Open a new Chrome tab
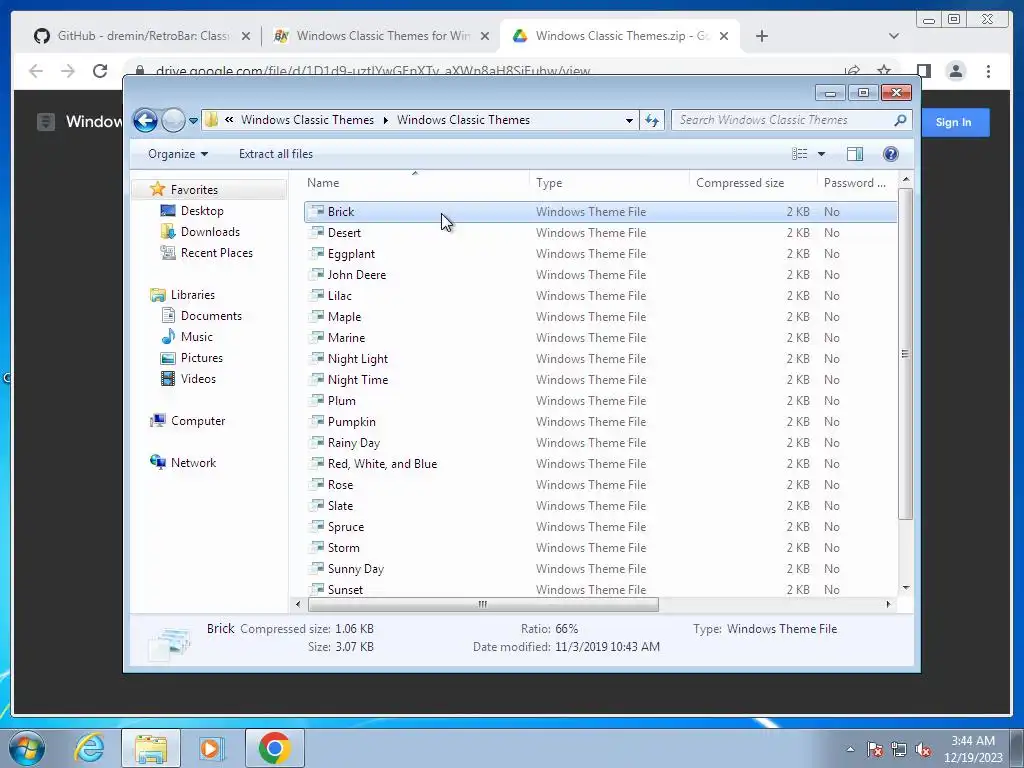The image size is (1024, 768). pos(761,36)
